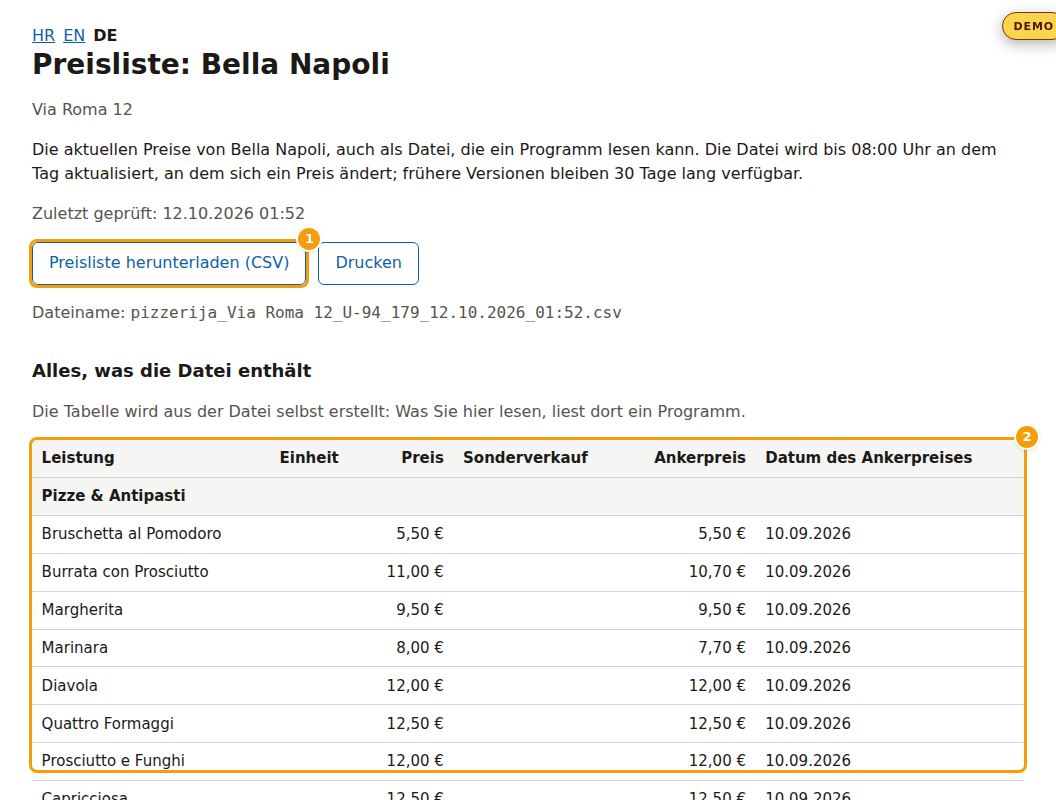Select the "Quattro Formaggi" item name
The height and width of the screenshot is (800, 1056).
(x=108, y=724)
